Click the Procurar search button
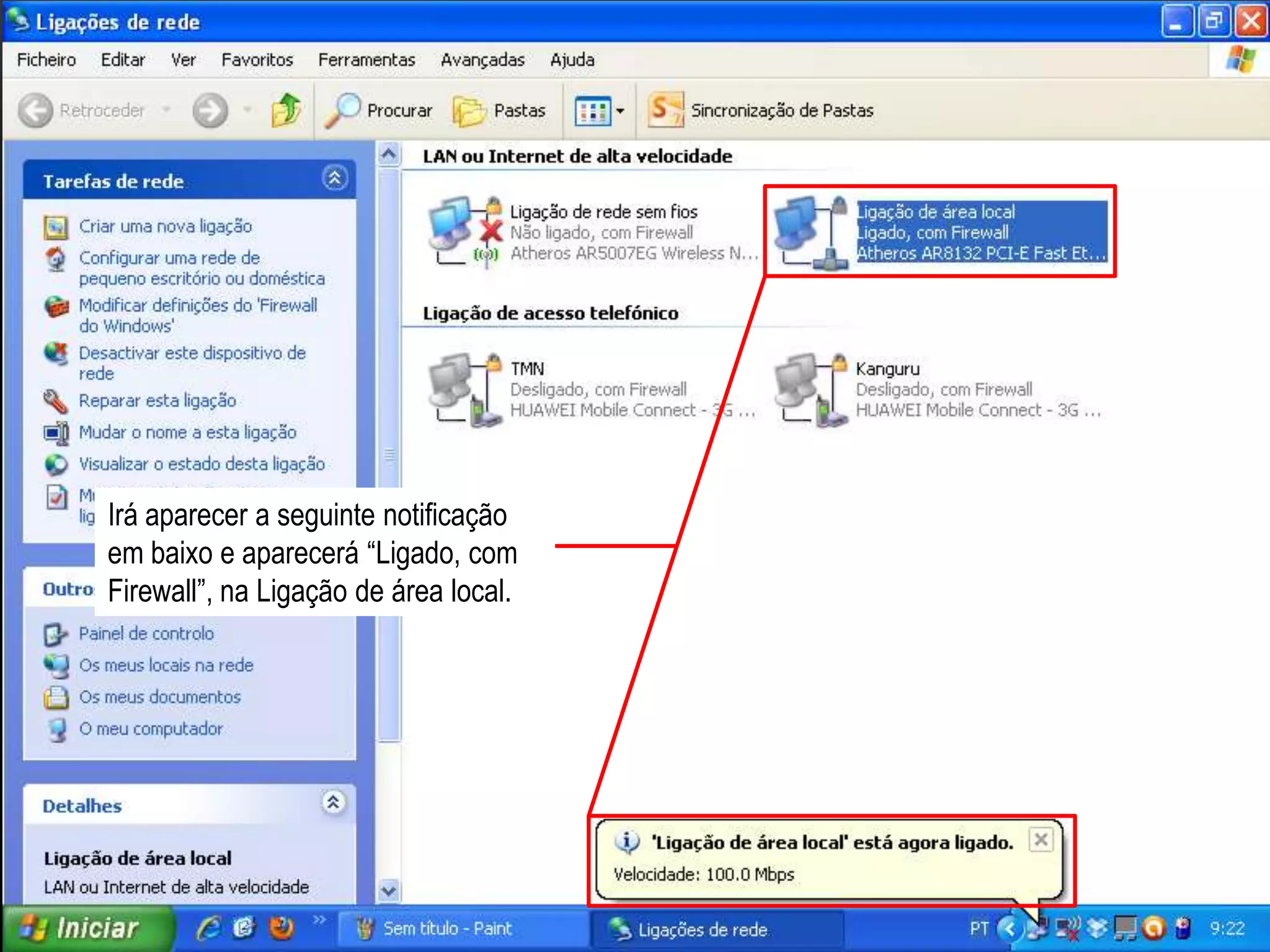 tap(378, 110)
